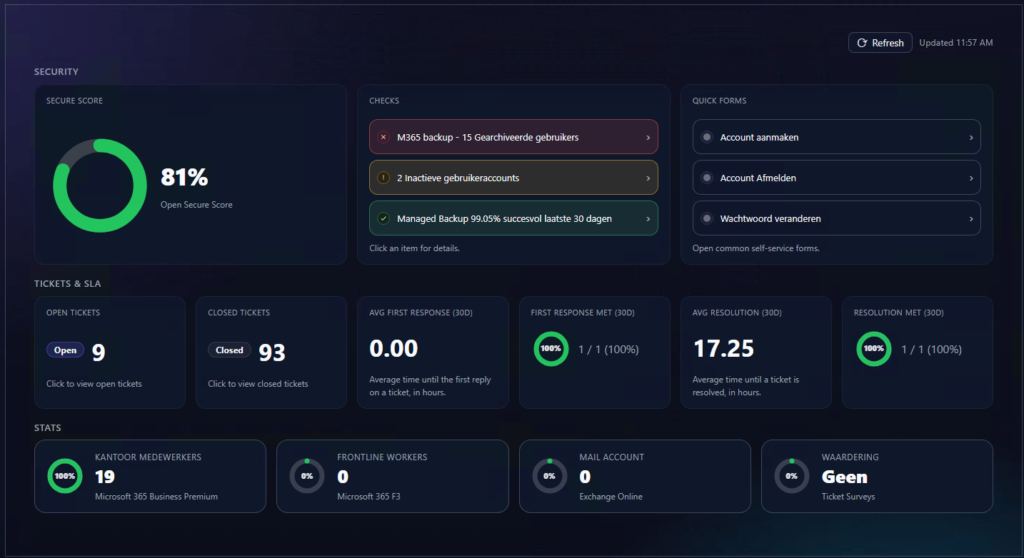Click the 'Click an item for details.' hint
Screen dimensions: 1024x558
(414, 248)
